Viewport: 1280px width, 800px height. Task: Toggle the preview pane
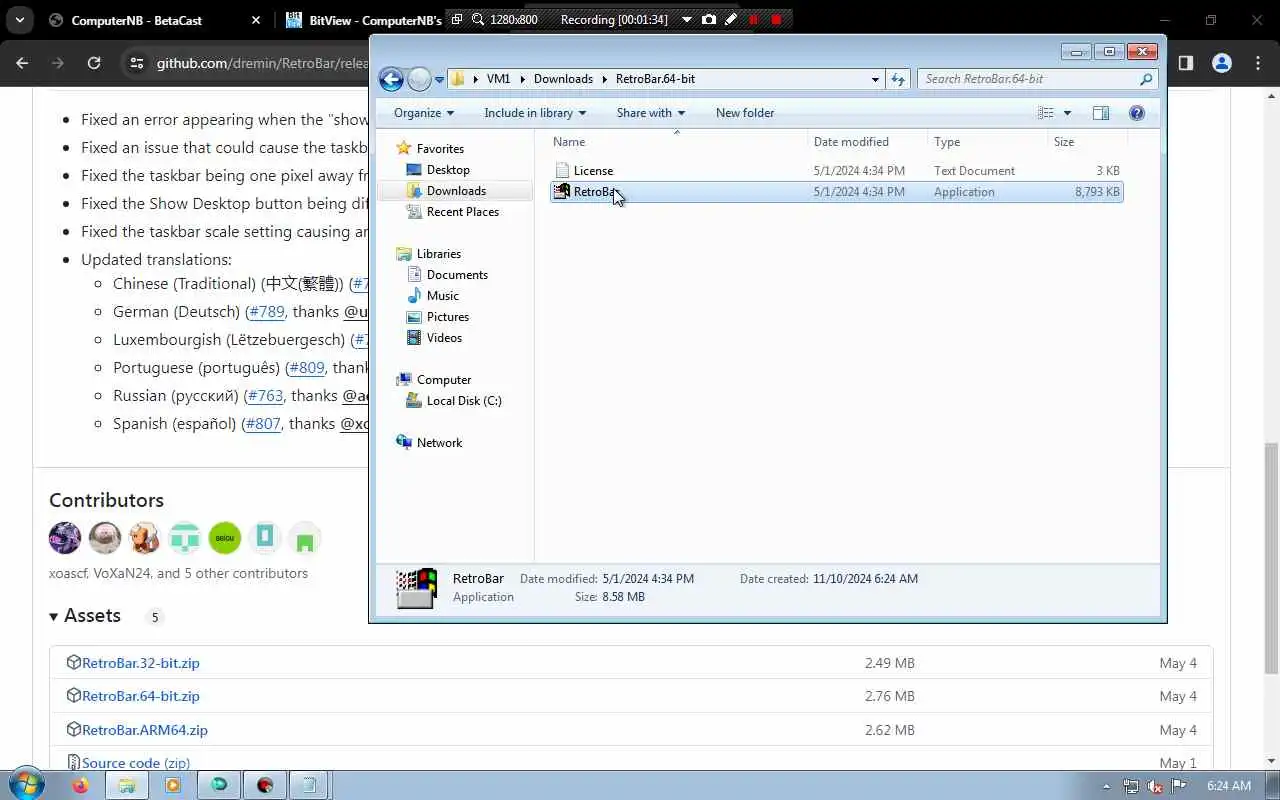pyautogui.click(x=1101, y=113)
